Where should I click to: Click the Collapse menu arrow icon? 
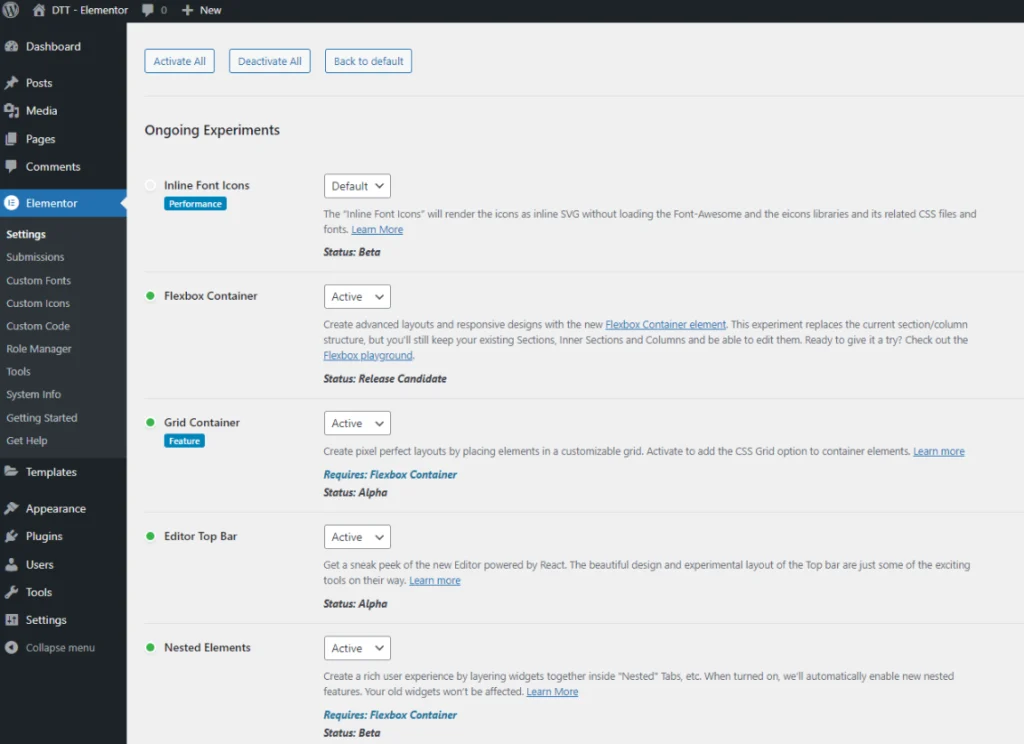(11, 647)
